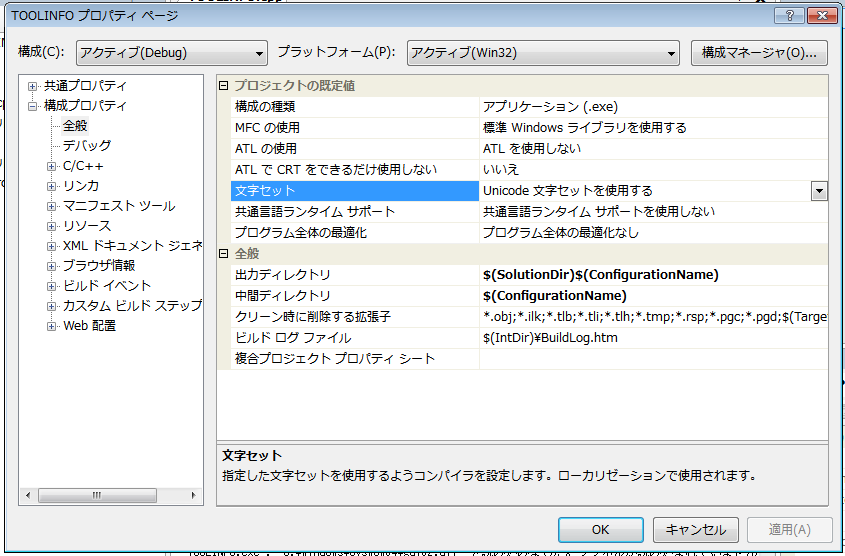Select デバッグ in the tree
845x556 pixels.
(87, 145)
